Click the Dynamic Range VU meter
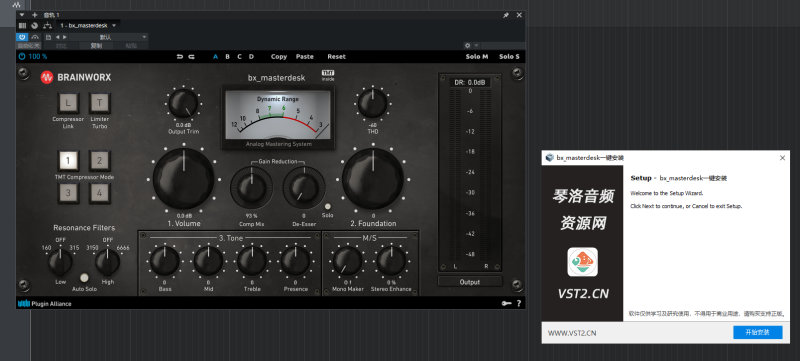Screen dimensions: 800x361 click(x=278, y=118)
